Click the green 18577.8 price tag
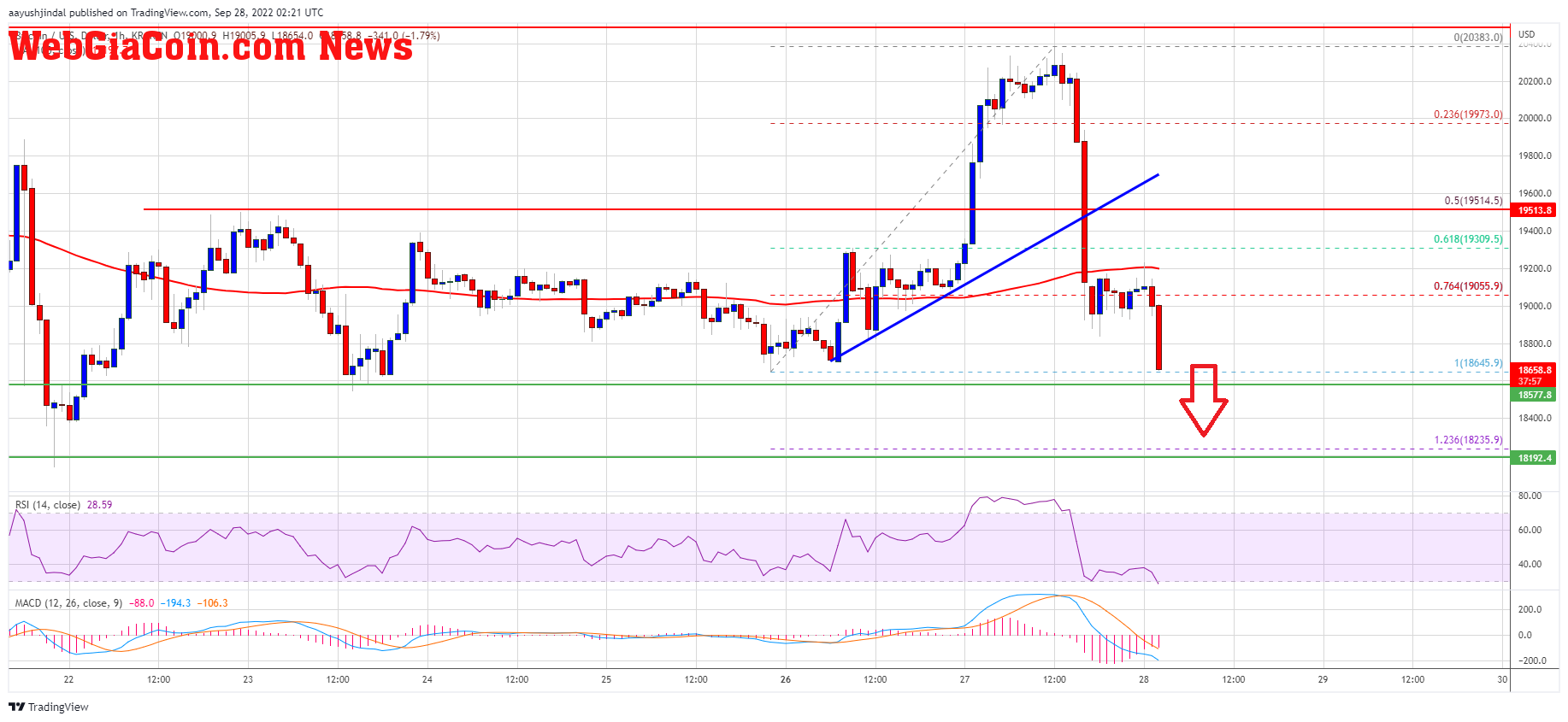This screenshot has height=722, width=1568. (x=1534, y=395)
